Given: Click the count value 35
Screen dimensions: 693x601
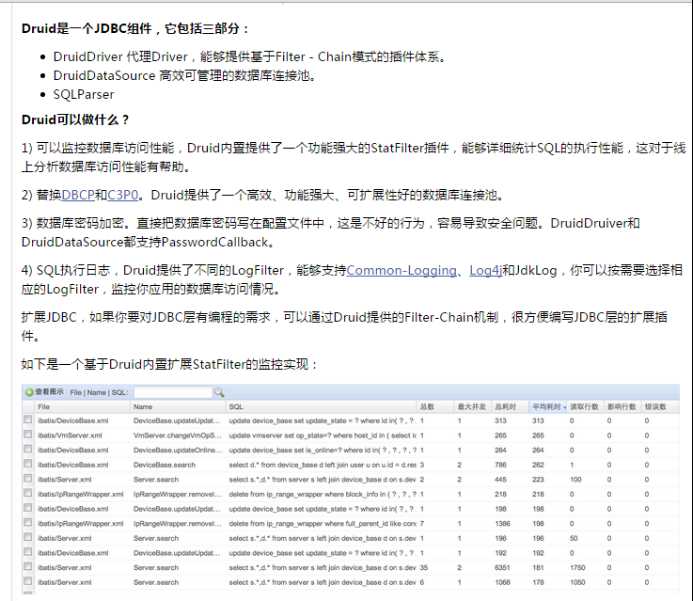Looking at the screenshot, I should click(x=423, y=567).
